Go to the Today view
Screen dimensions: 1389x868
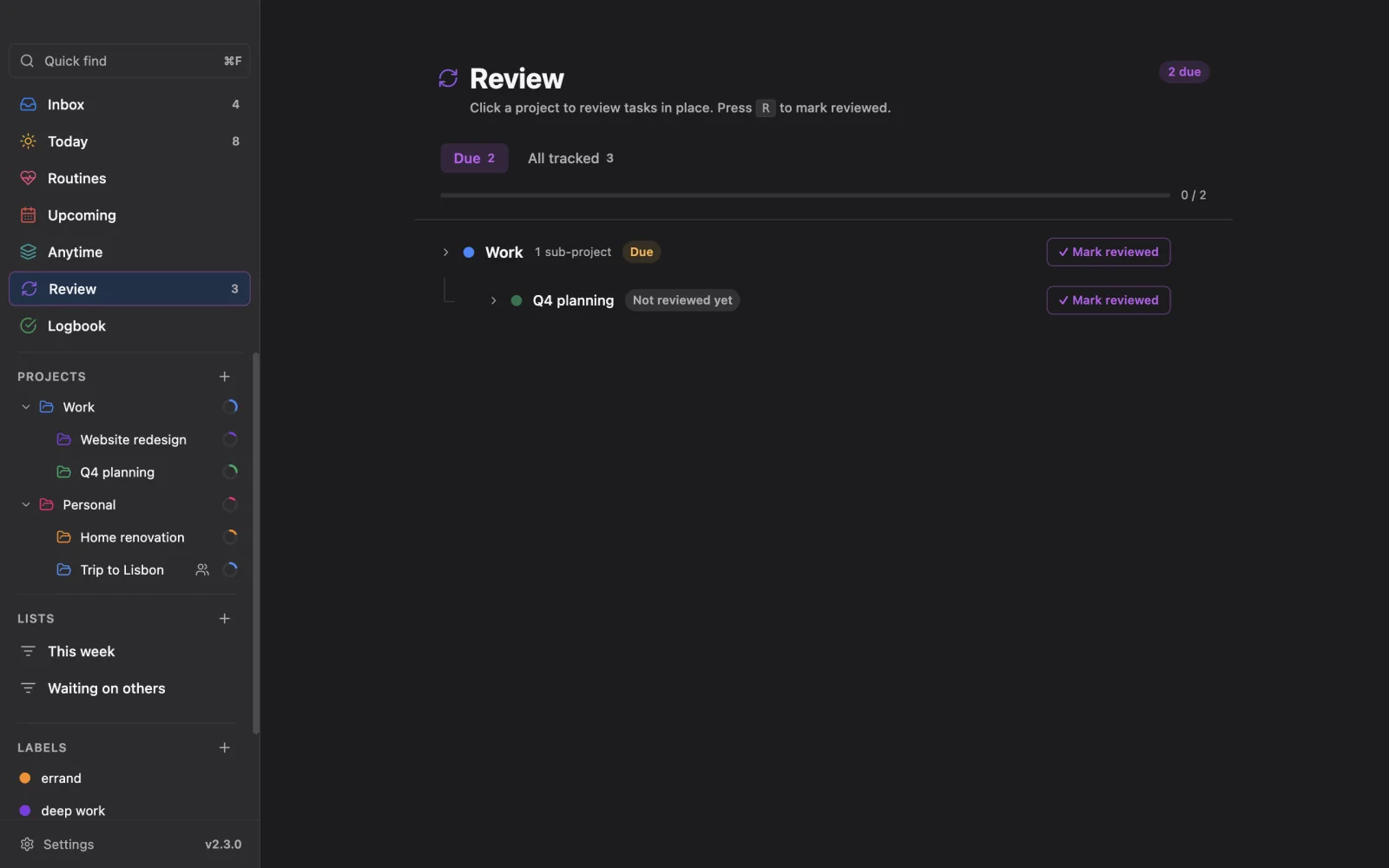129,141
